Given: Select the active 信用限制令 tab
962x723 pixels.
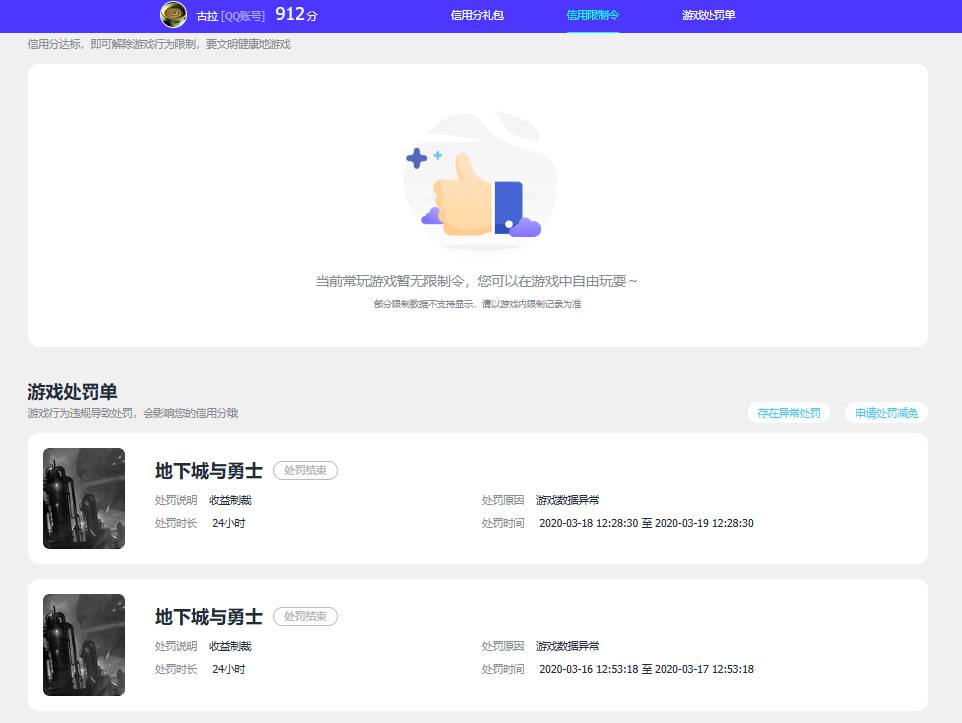Looking at the screenshot, I should coord(593,17).
